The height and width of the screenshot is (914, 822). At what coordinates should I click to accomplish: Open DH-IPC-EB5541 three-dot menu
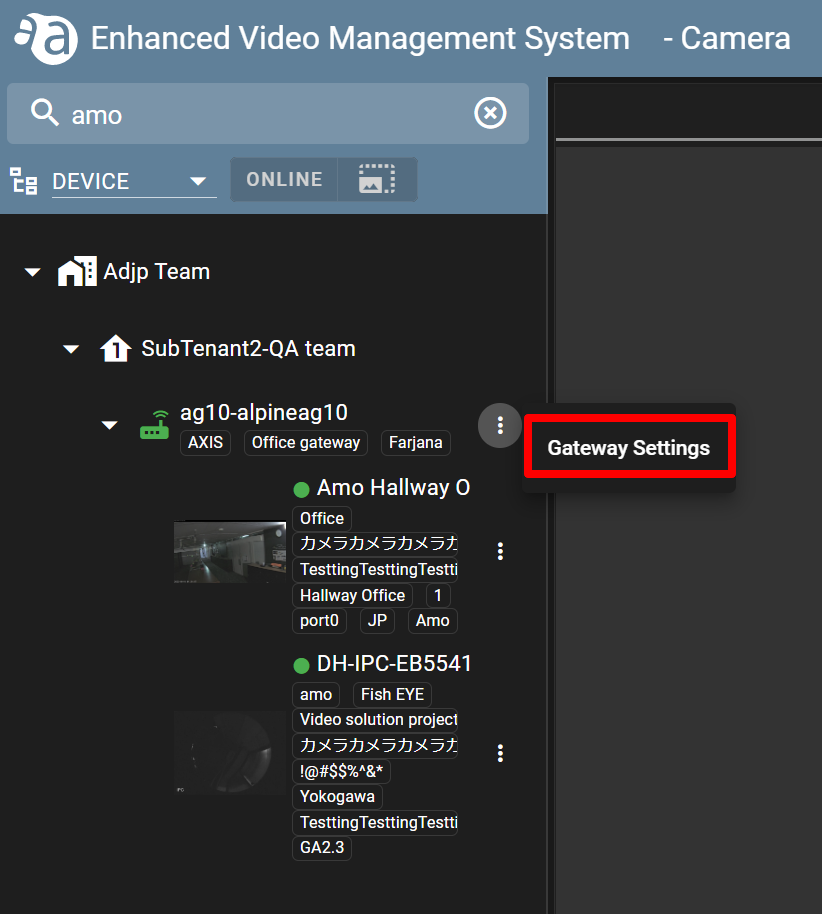500,753
